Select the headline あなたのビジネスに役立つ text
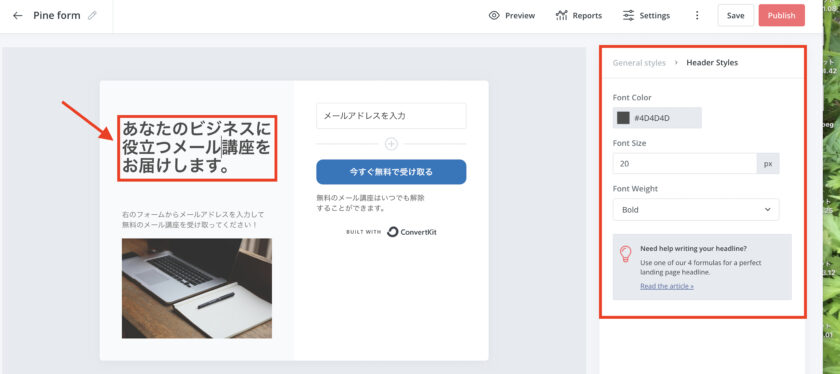 point(197,147)
